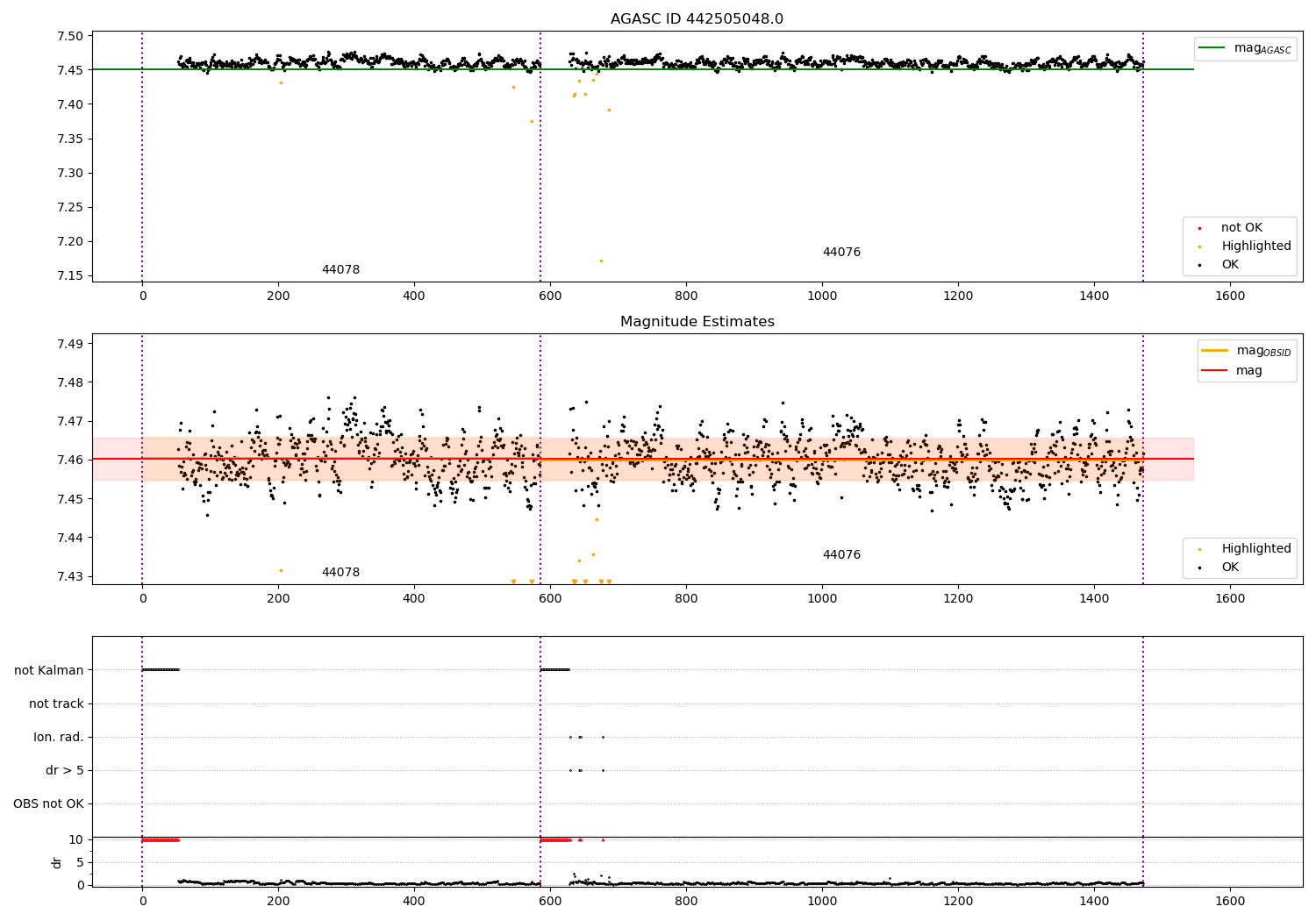Click the 'OBS not OK' row label
Image resolution: width=1316 pixels, height=921 pixels.
point(48,804)
